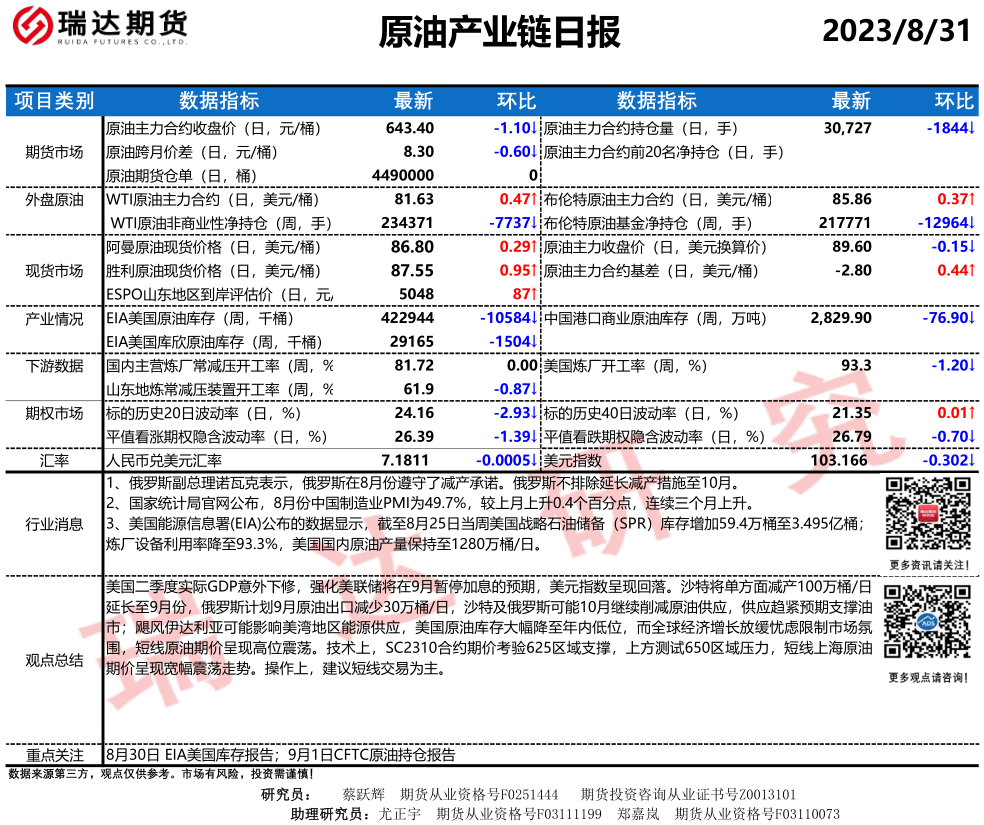Click the red up arrow beside 0.01

[x=972, y=413]
